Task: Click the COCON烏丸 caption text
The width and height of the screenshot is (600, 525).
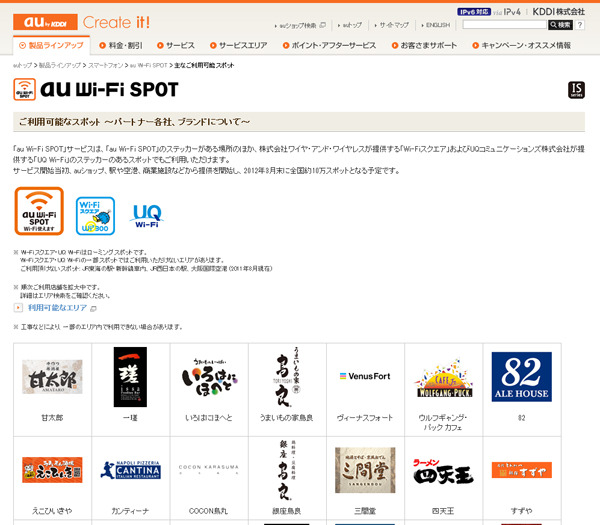Action: tap(209, 511)
